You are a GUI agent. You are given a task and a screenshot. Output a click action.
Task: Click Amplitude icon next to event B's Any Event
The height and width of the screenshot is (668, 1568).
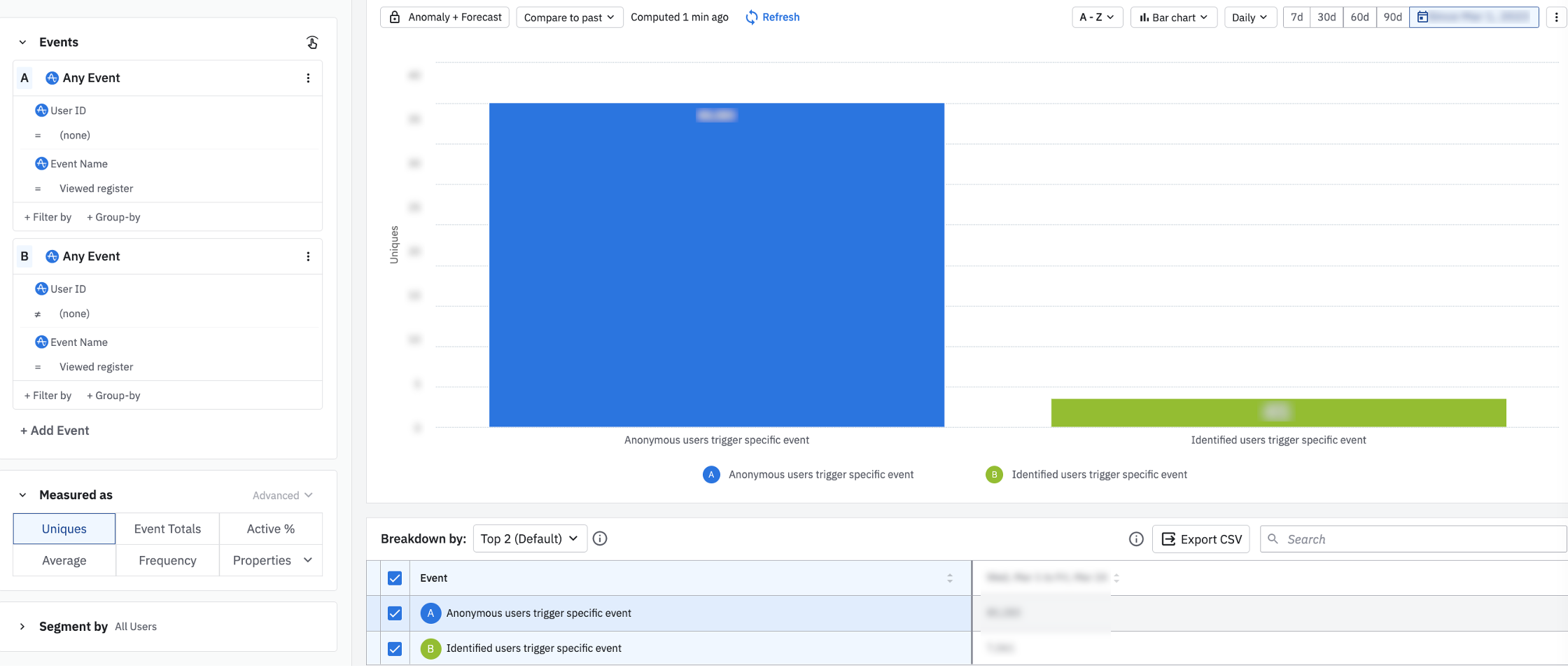click(x=52, y=256)
